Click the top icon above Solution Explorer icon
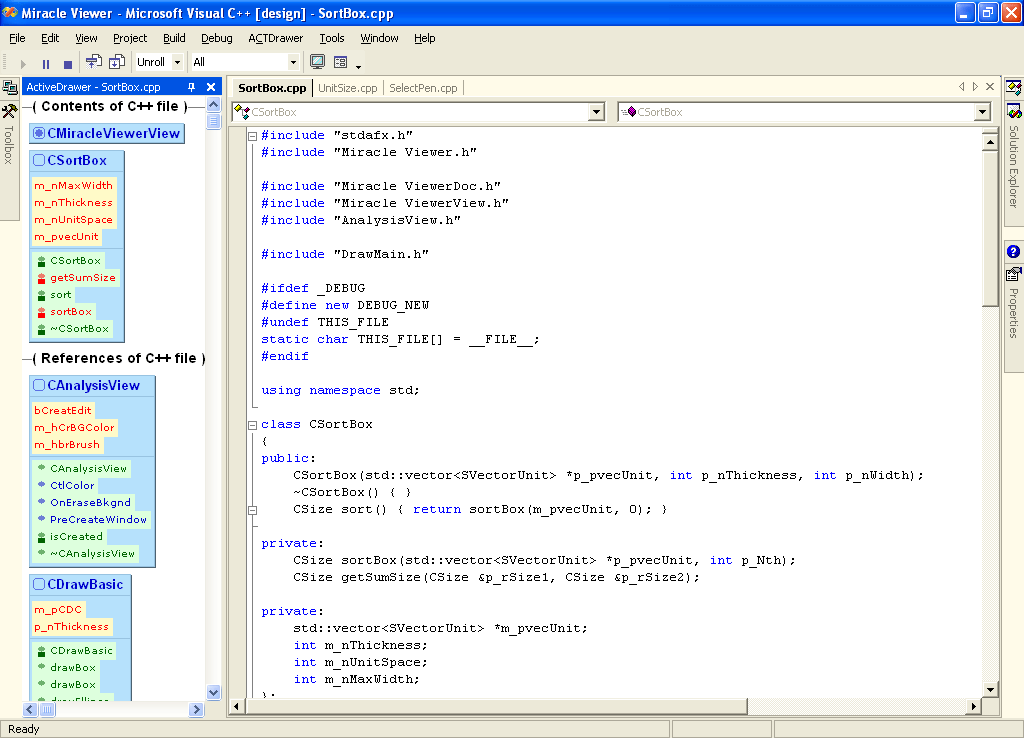The image size is (1024, 738). point(1014,88)
